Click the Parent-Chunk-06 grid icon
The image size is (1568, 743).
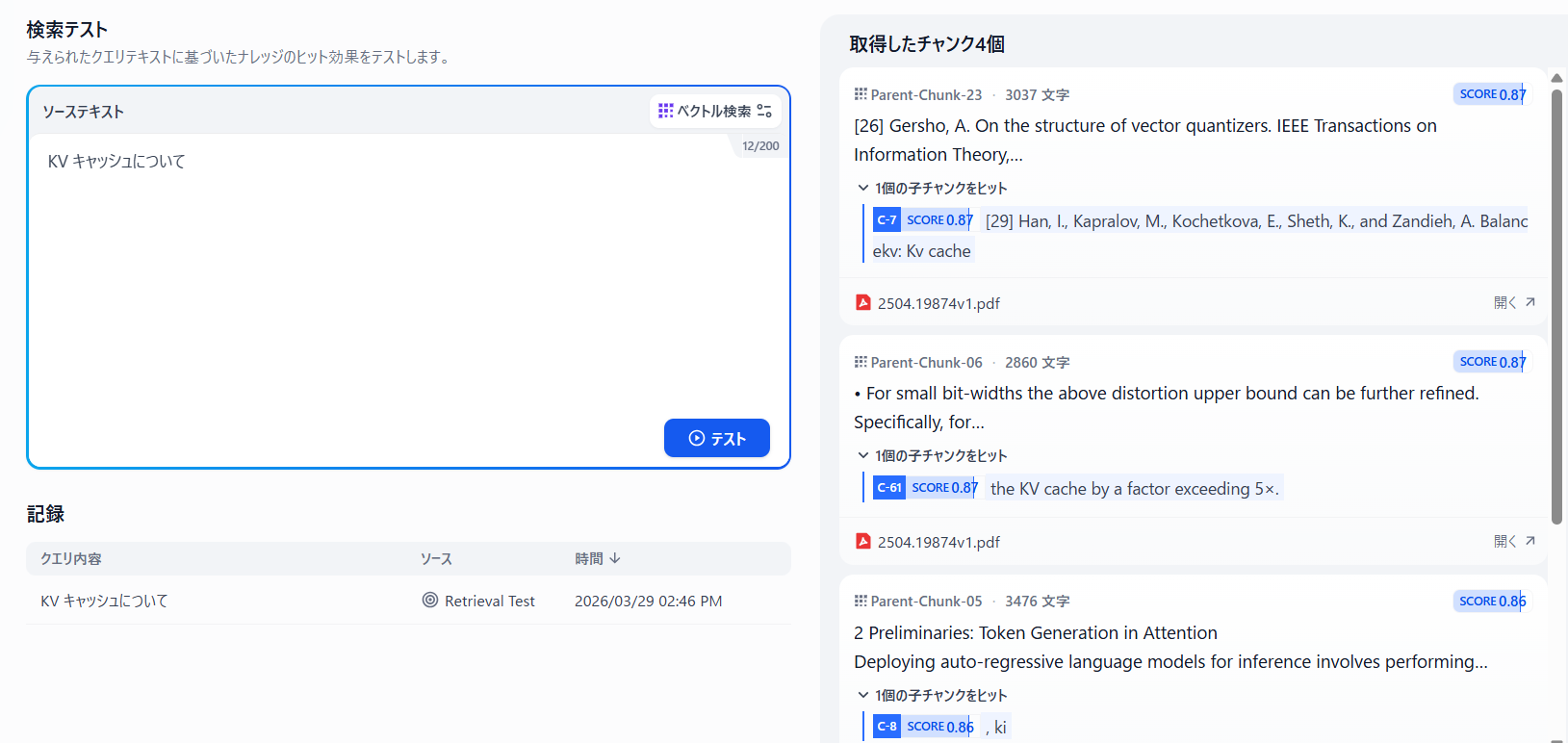click(x=861, y=362)
